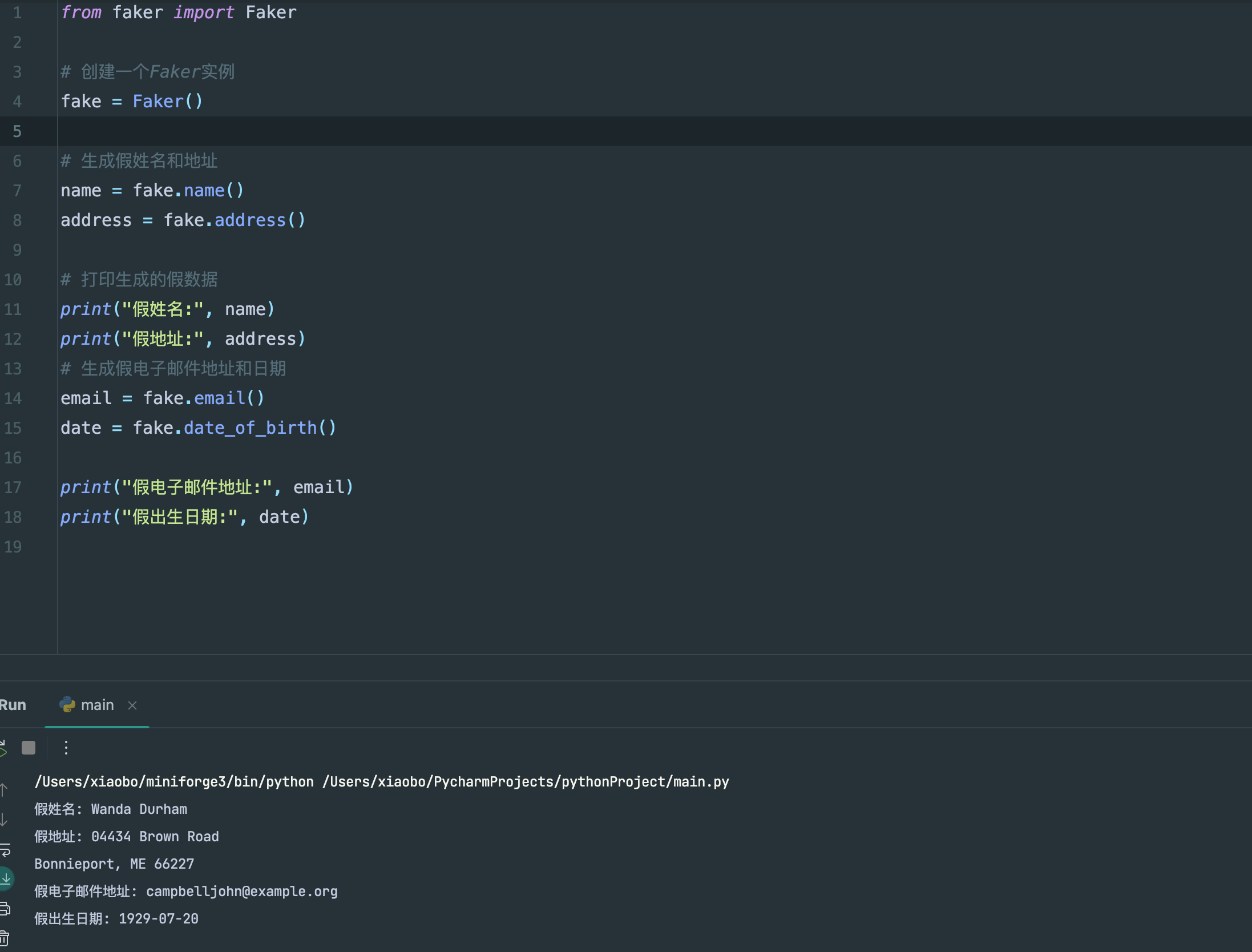Click the Run tool window title
The width and height of the screenshot is (1252, 952).
click(x=13, y=705)
